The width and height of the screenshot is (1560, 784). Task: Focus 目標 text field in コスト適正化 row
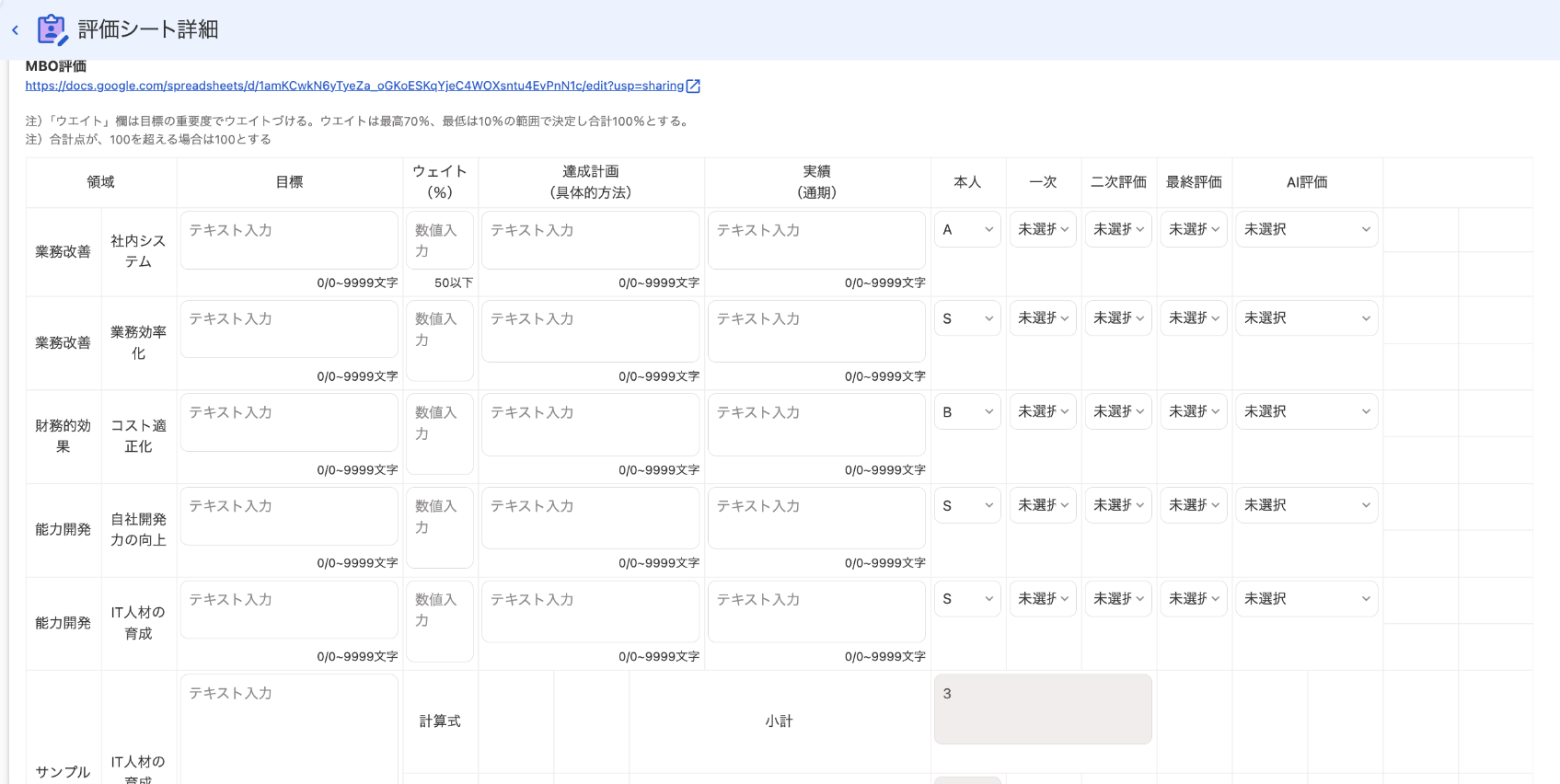click(289, 423)
